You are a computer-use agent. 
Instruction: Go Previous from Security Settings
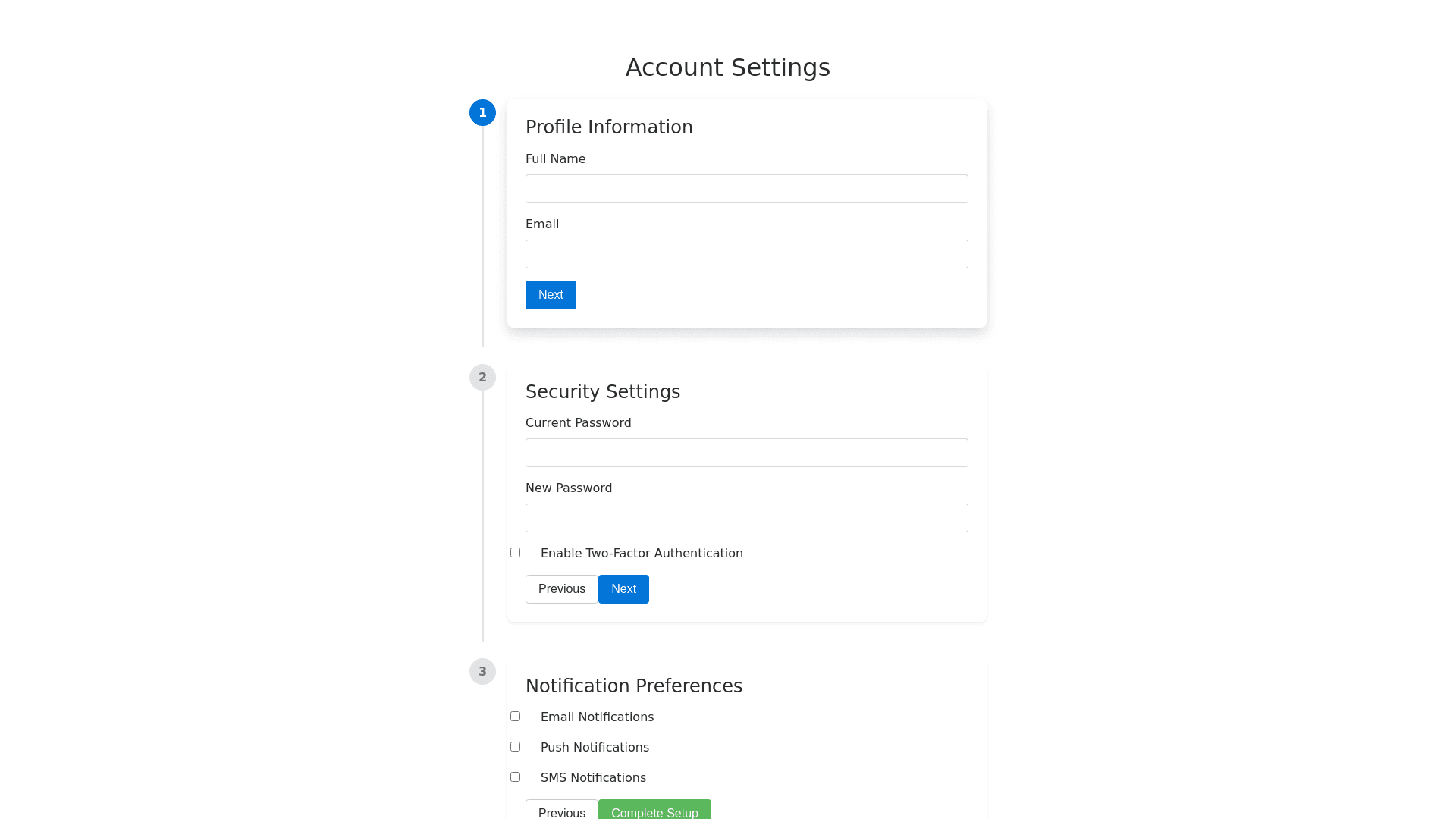561,589
